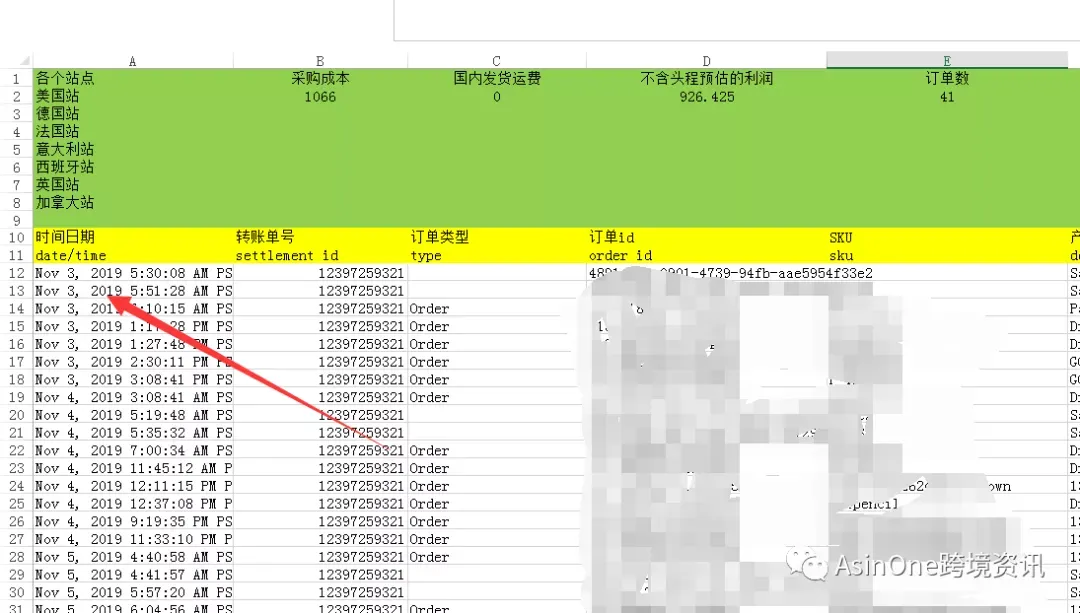Screen dimensions: 1080x613
Task: Select row 25 header
Action: pyautogui.click(x=17, y=504)
